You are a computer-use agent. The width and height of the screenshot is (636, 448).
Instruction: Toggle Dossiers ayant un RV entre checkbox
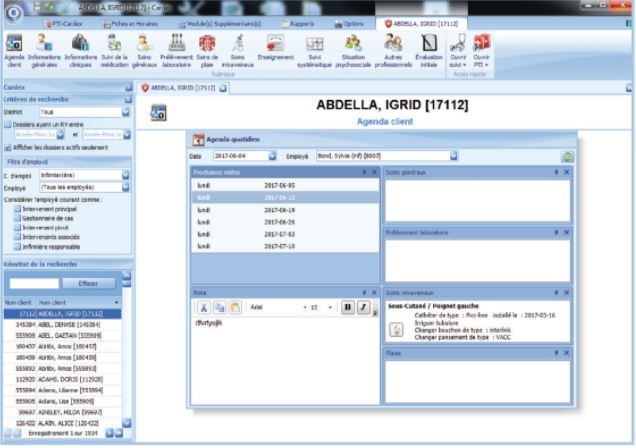click(x=8, y=124)
